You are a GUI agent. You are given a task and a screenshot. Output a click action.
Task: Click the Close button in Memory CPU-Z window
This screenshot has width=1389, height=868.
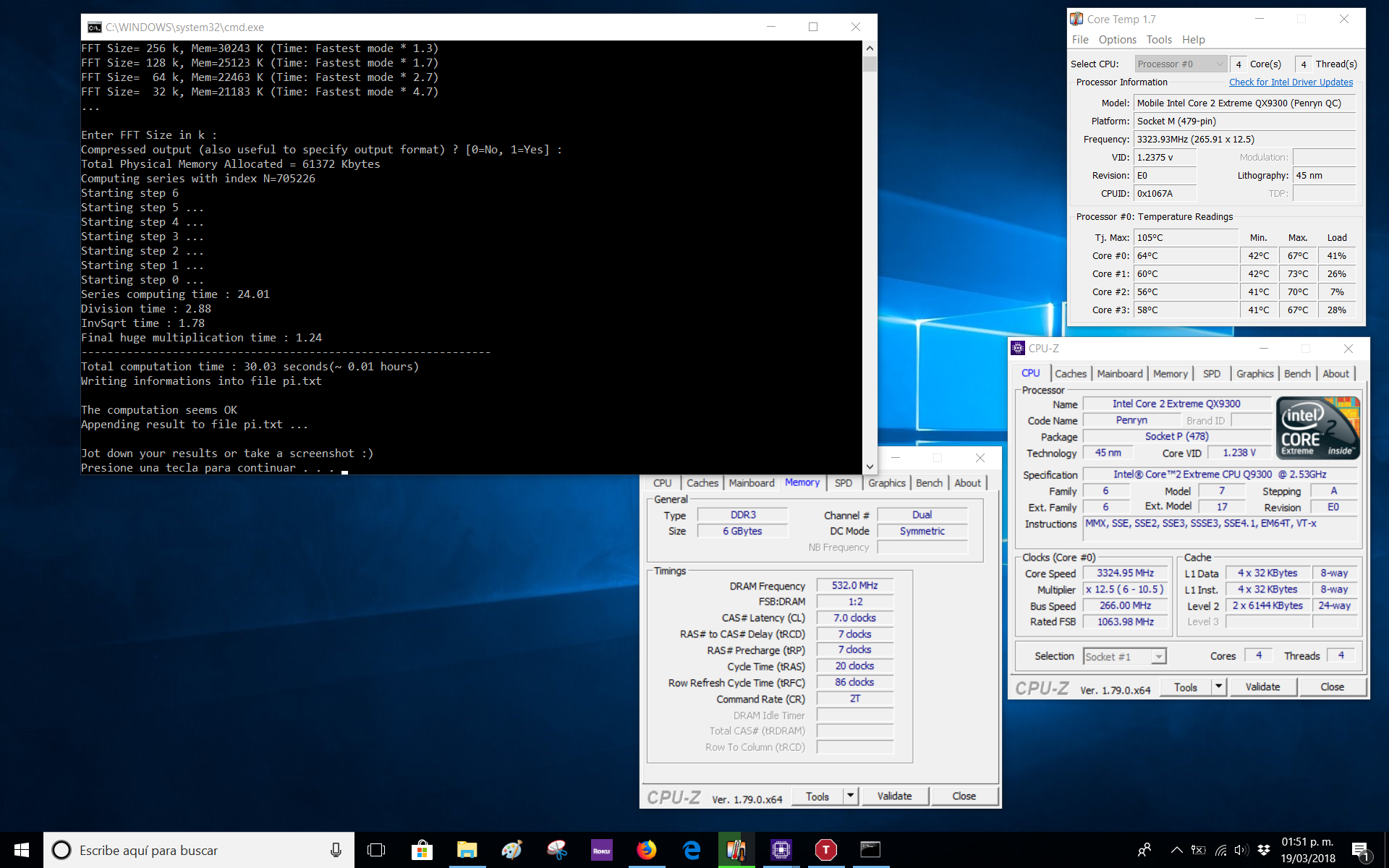click(964, 796)
